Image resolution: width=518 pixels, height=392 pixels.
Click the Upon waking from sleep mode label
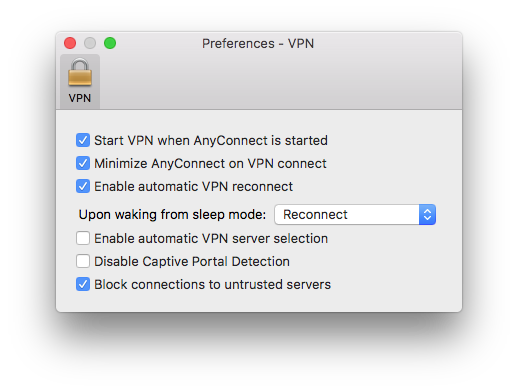172,215
